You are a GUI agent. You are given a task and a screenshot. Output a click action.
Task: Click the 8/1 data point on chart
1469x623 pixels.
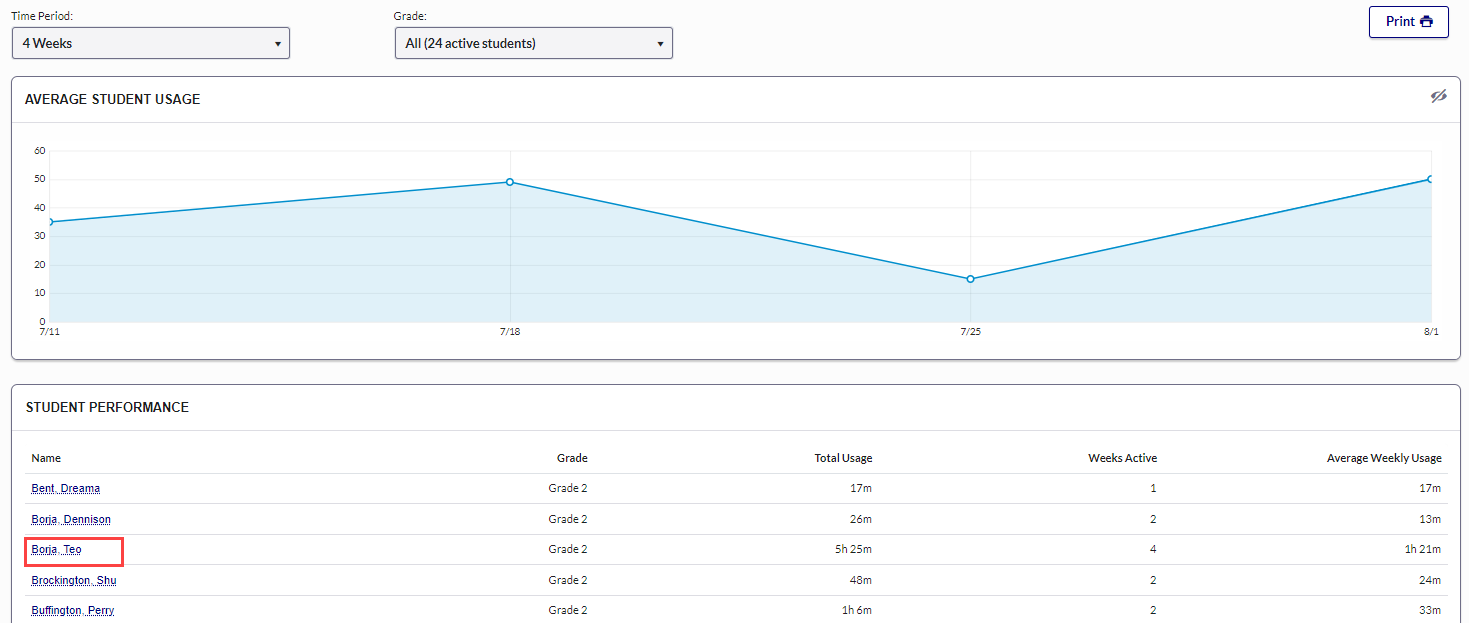point(1430,179)
